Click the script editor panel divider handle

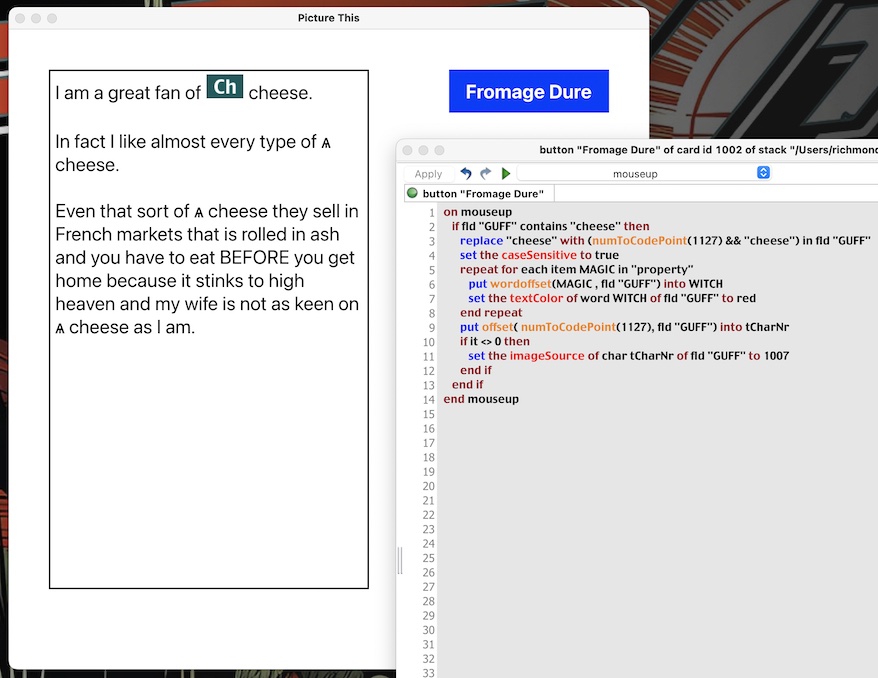click(x=400, y=560)
